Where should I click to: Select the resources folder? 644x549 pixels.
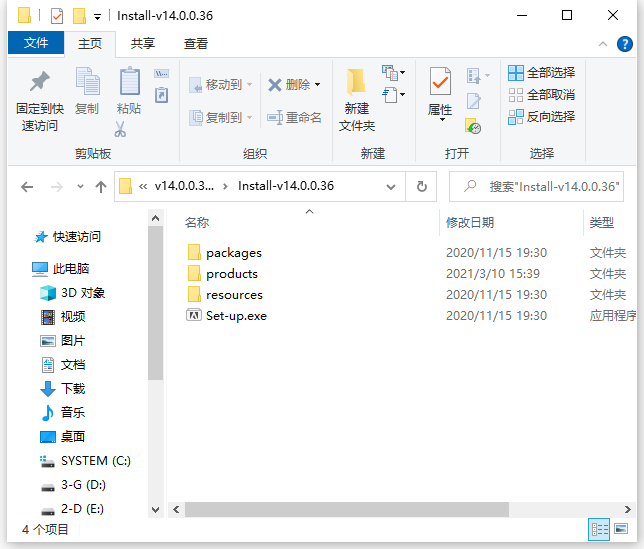(225, 294)
